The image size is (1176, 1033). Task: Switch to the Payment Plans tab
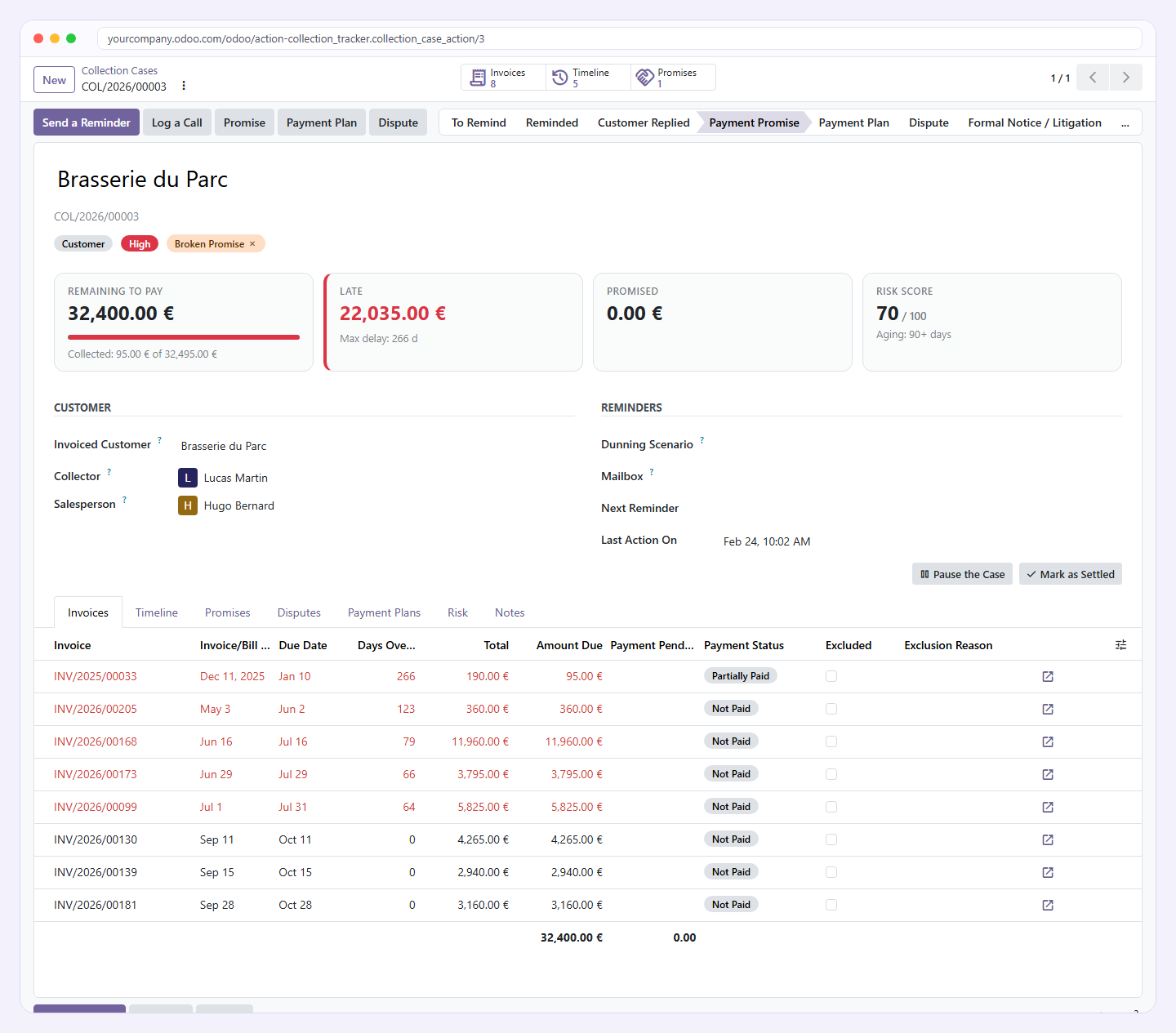(384, 612)
